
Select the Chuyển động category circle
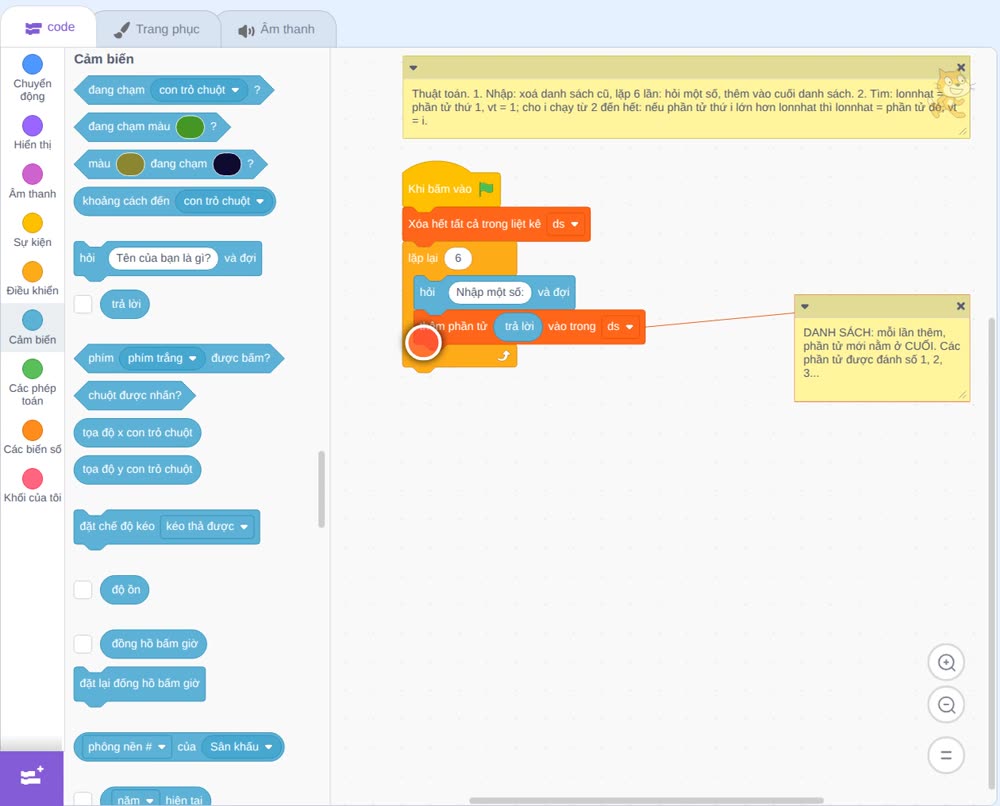coord(33,64)
